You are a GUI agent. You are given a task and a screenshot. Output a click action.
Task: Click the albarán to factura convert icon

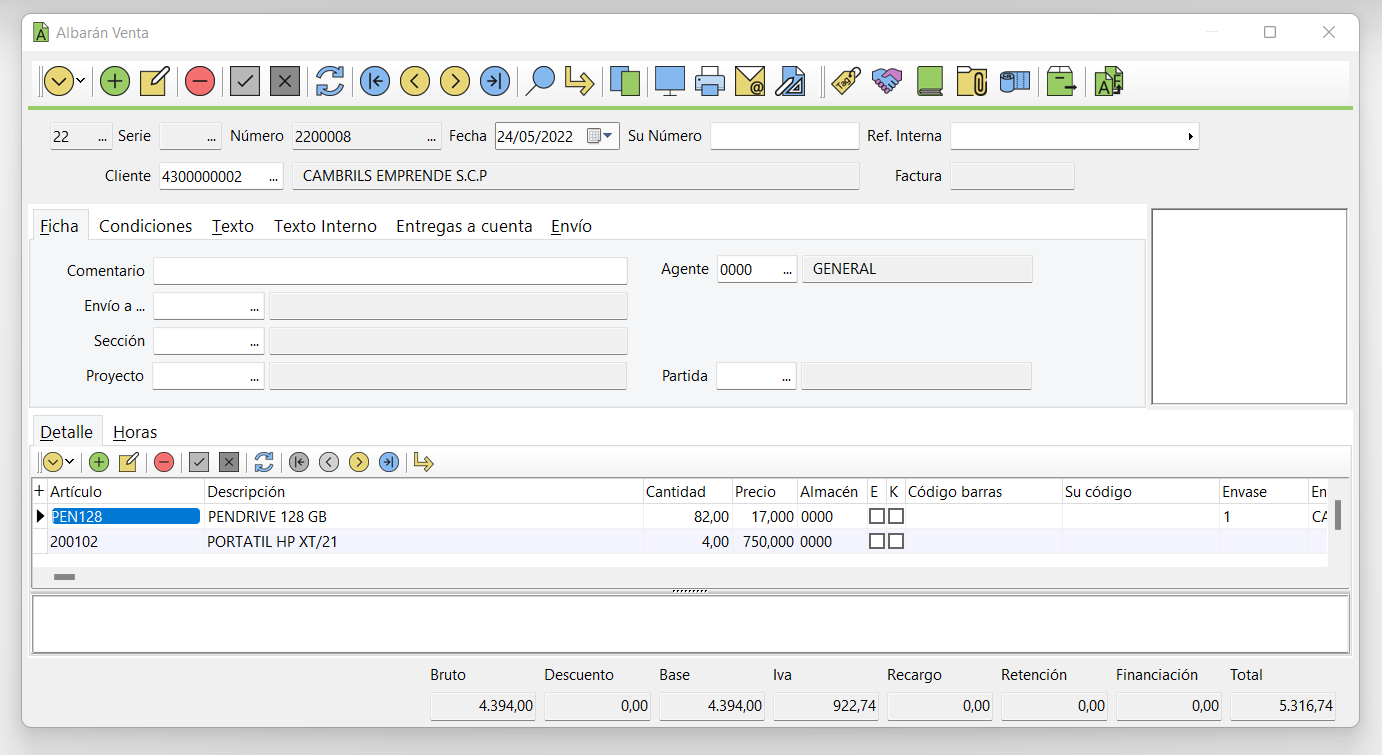tap(1109, 81)
